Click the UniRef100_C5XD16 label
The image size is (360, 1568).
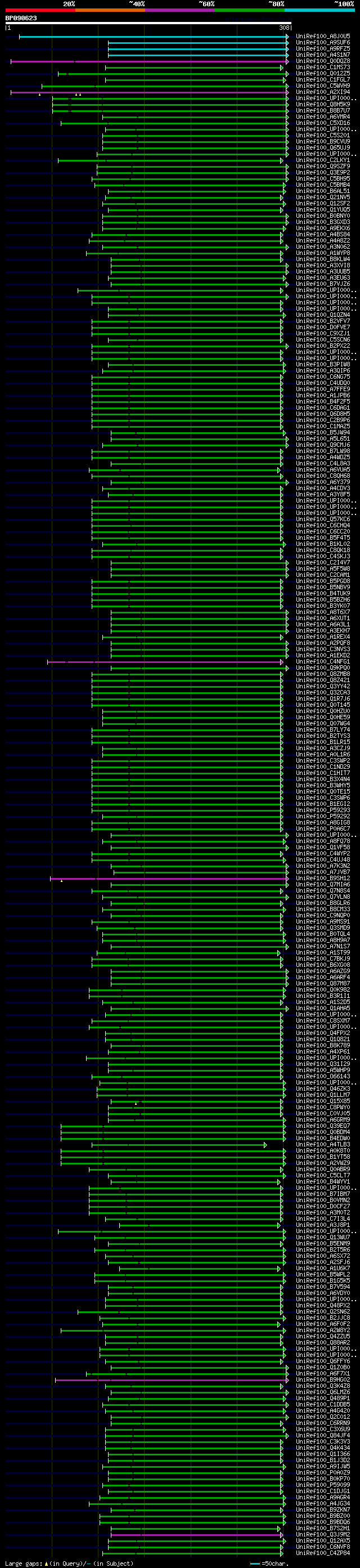tap(323, 123)
